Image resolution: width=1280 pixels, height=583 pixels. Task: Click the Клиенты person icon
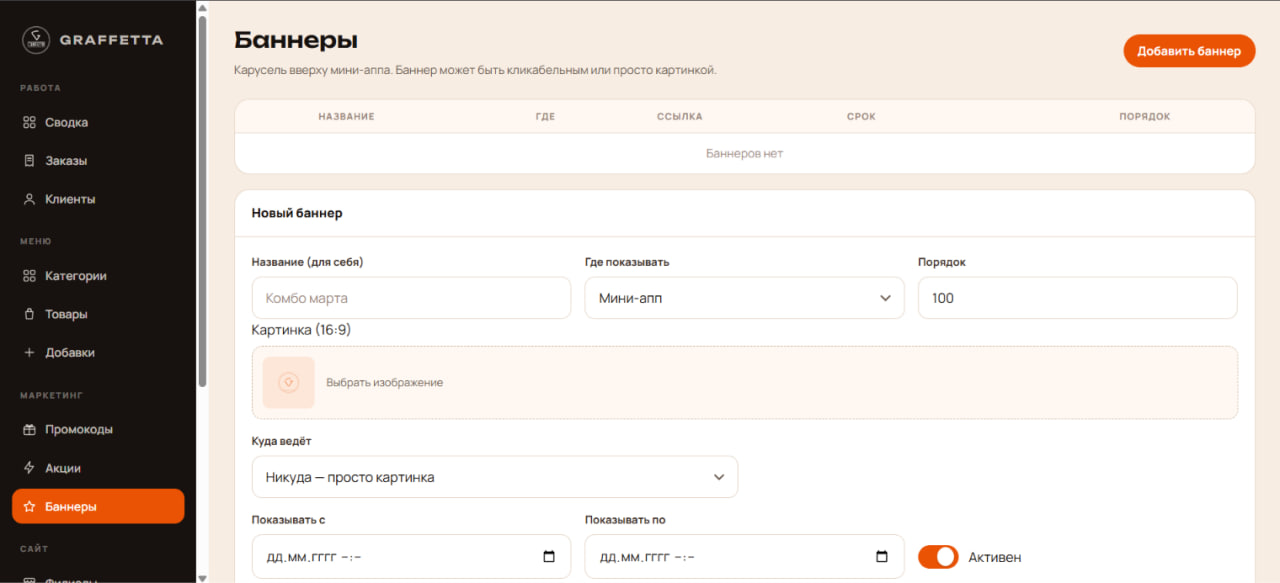tap(29, 199)
